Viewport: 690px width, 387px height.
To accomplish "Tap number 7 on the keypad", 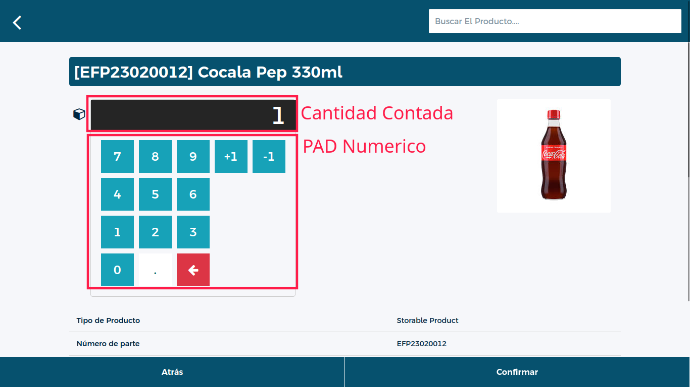I will point(117,156).
